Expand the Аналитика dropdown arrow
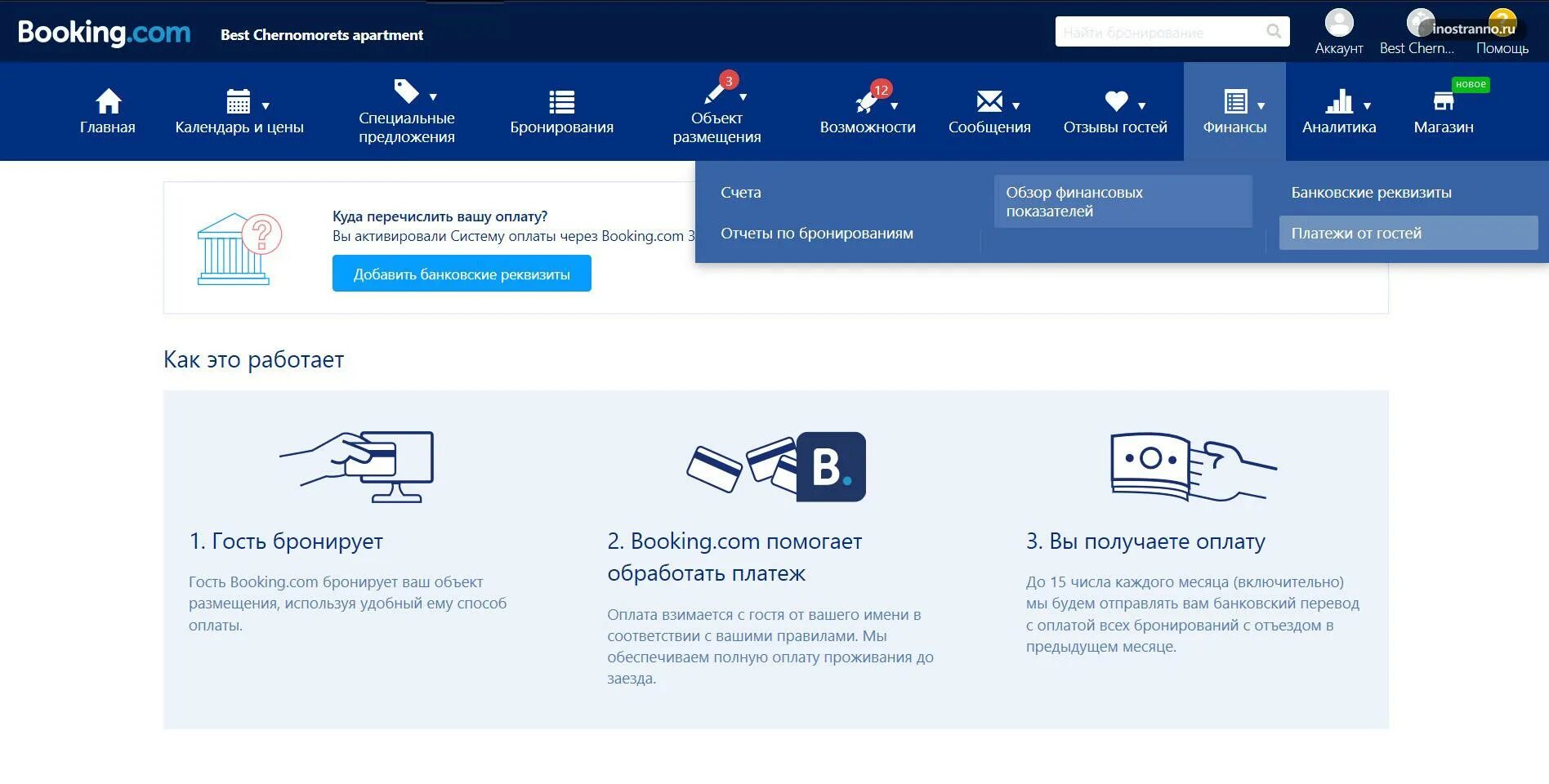Image resolution: width=1549 pixels, height=784 pixels. [x=1368, y=106]
